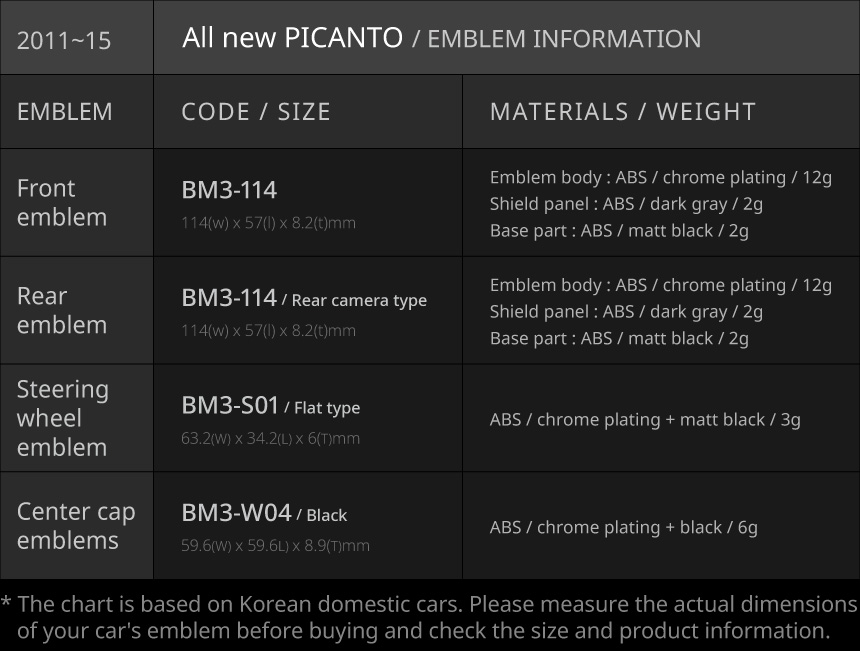Viewport: 860px width, 651px height.
Task: Select the Front emblem row label
Action: [62, 202]
